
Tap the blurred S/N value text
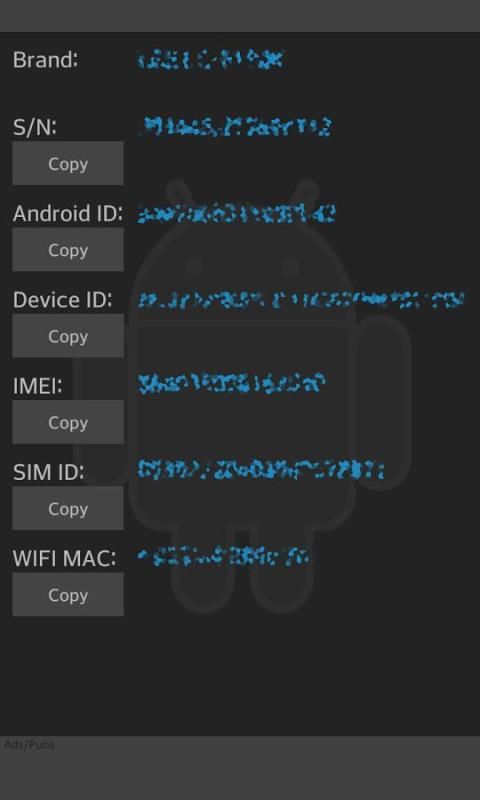point(235,127)
